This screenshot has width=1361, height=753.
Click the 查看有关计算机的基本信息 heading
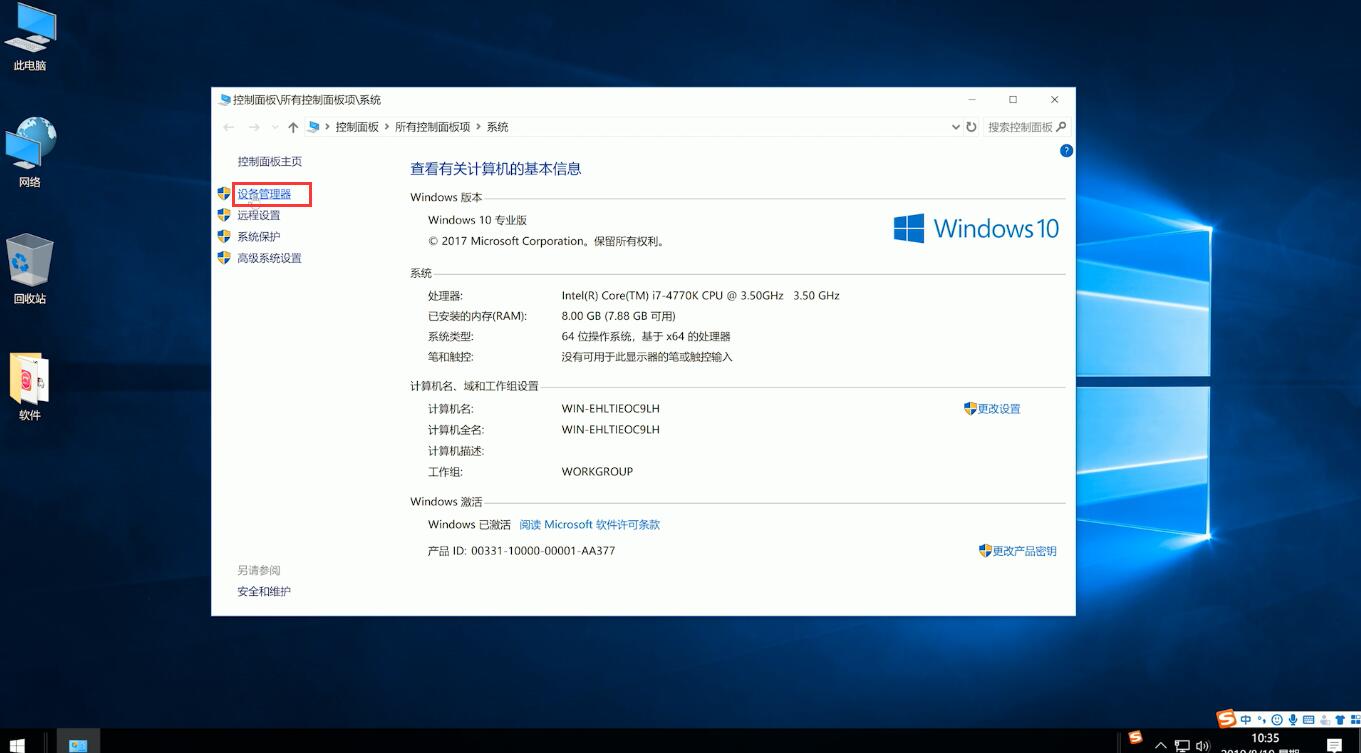(496, 169)
